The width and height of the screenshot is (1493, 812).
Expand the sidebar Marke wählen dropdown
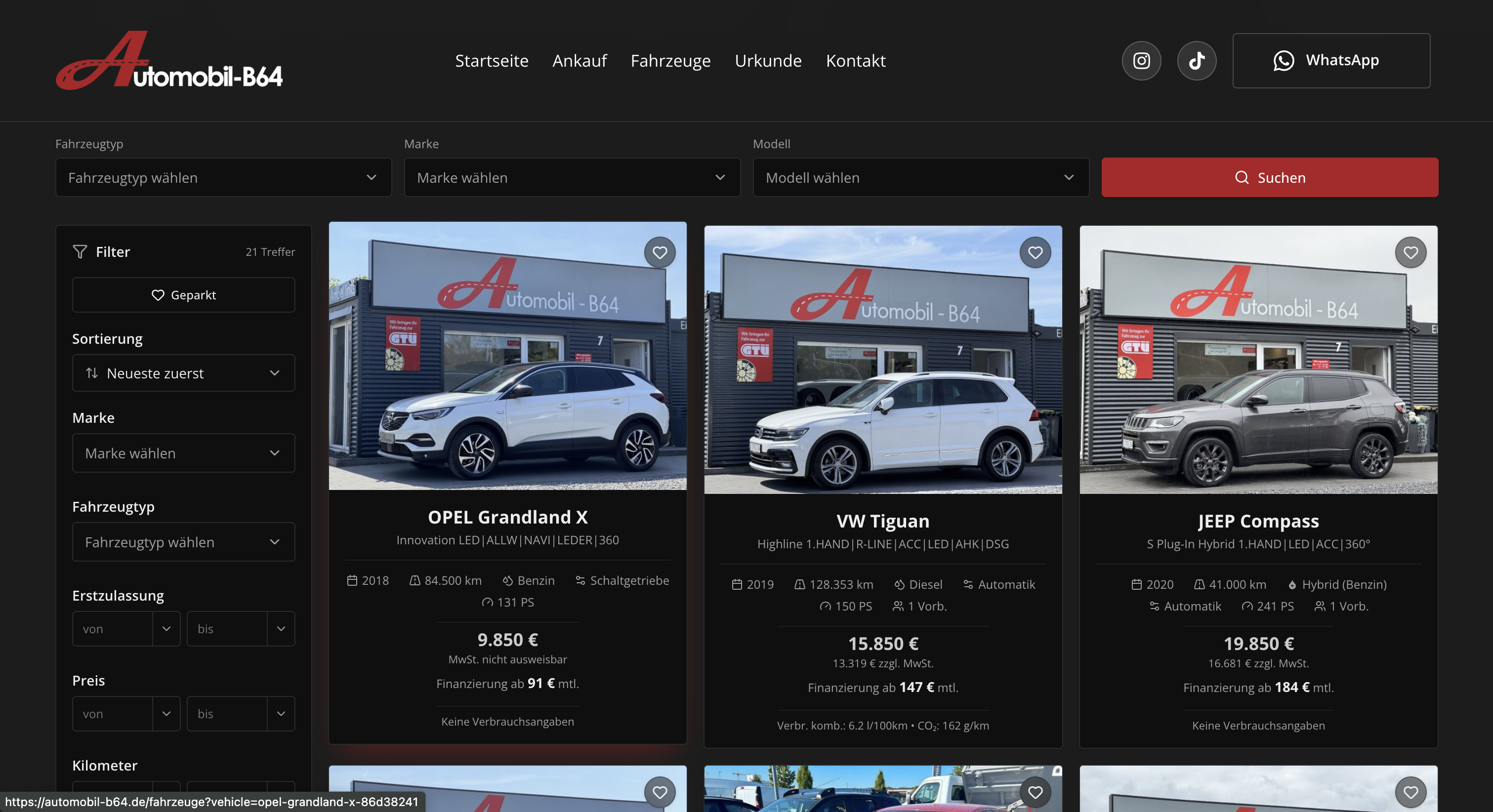[x=184, y=453]
